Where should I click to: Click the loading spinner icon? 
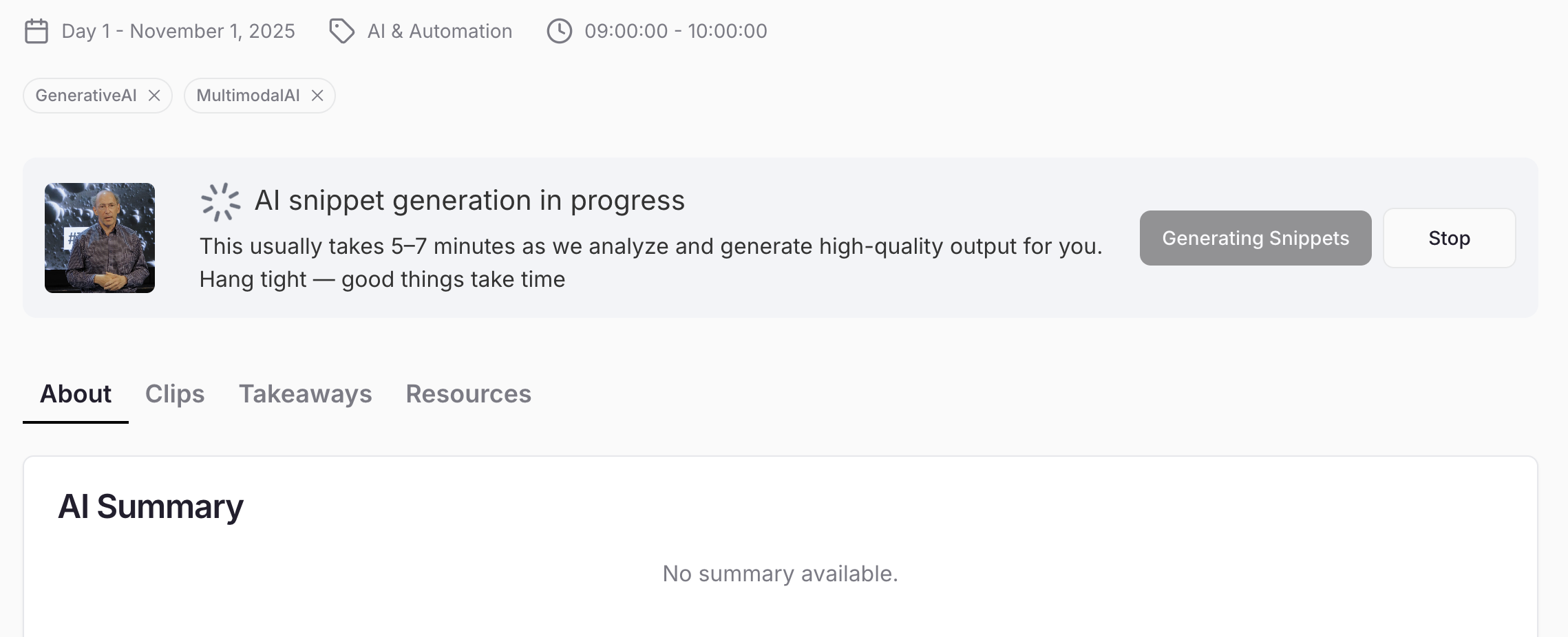pos(220,202)
